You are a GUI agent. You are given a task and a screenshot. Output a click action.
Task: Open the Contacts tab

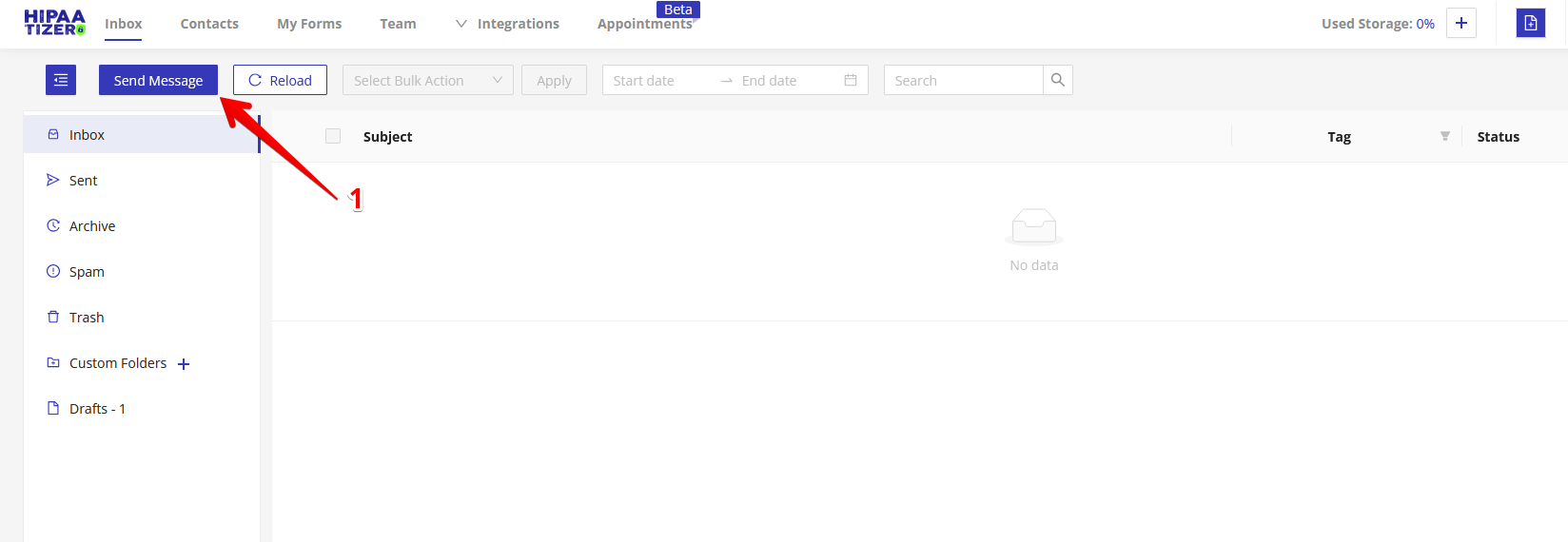point(209,24)
